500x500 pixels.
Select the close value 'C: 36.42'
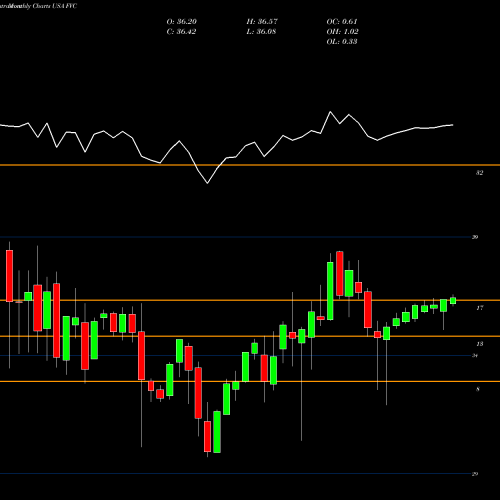point(181,32)
